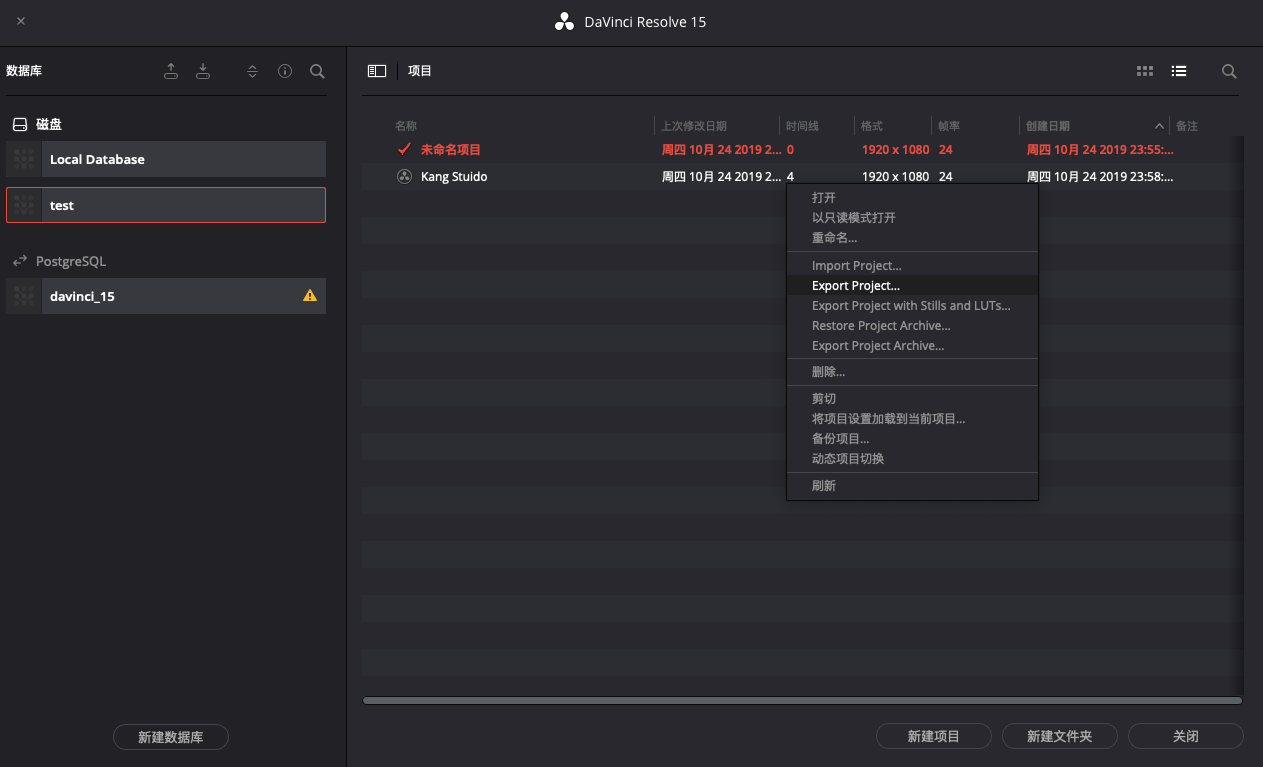This screenshot has height=767, width=1263.
Task: Toggle sort arrow on 创建日期 column
Action: click(x=1160, y=126)
